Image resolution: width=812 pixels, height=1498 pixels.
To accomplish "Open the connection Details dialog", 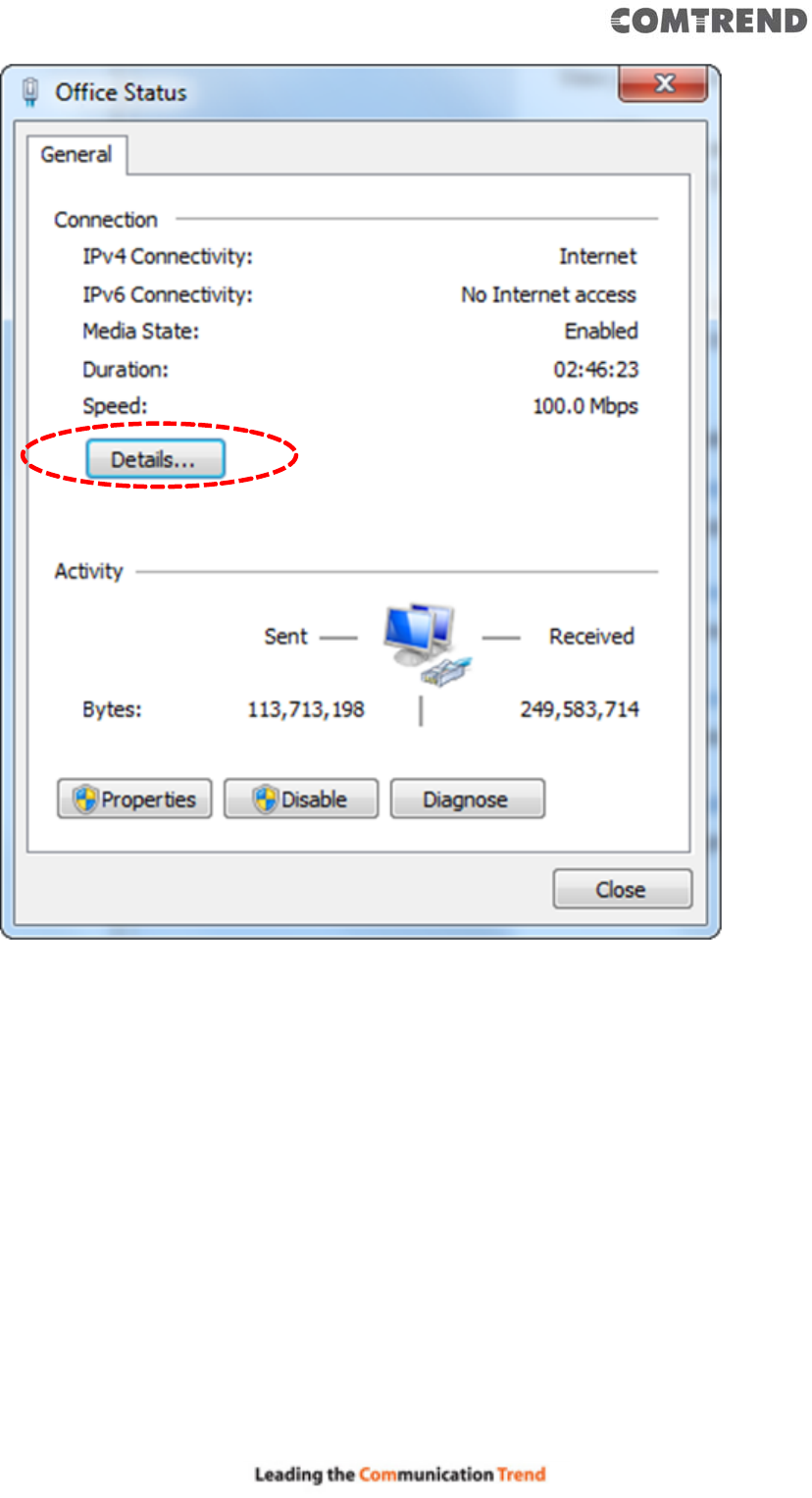I will pyautogui.click(x=155, y=460).
